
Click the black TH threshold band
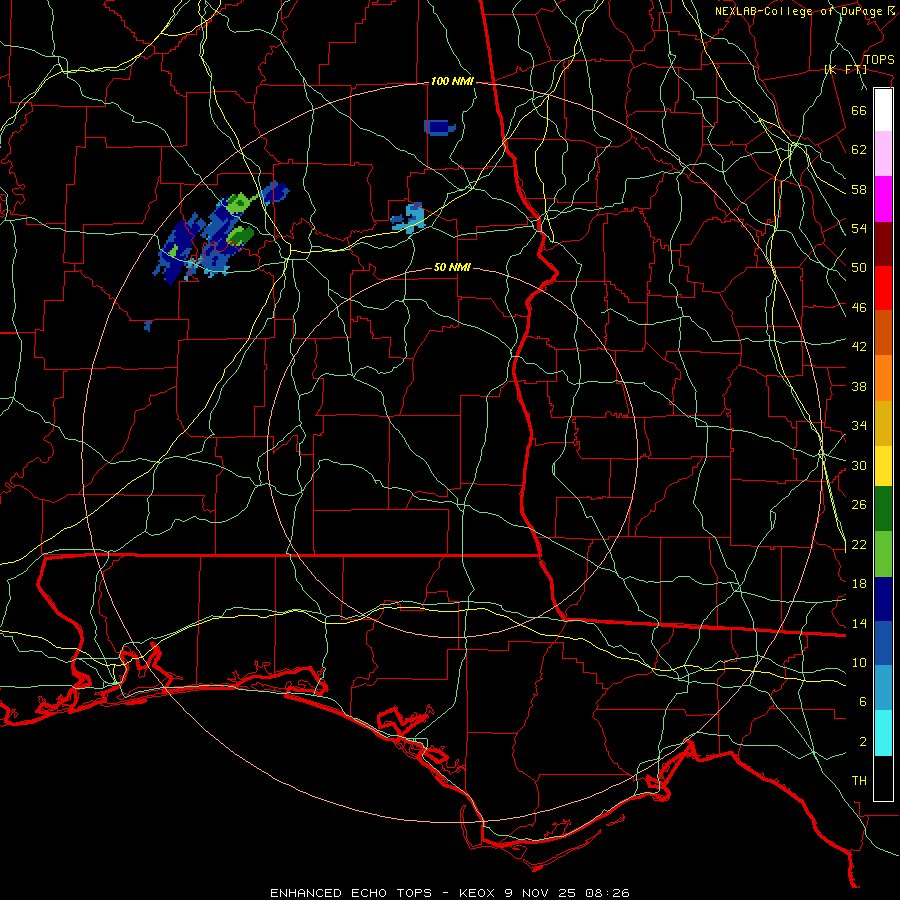[883, 778]
